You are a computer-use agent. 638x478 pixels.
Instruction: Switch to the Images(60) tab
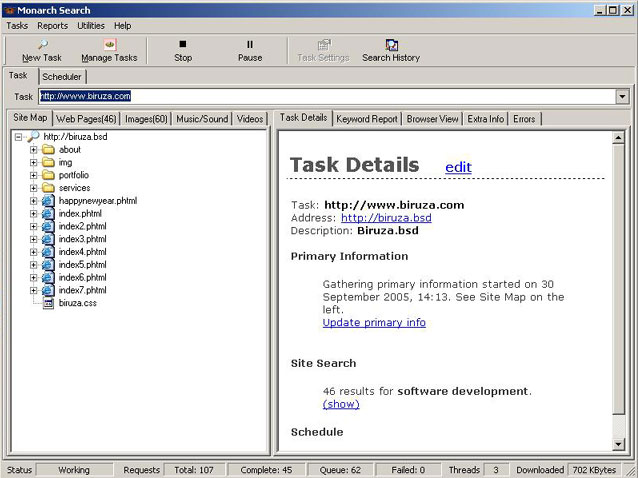pyautogui.click(x=146, y=119)
